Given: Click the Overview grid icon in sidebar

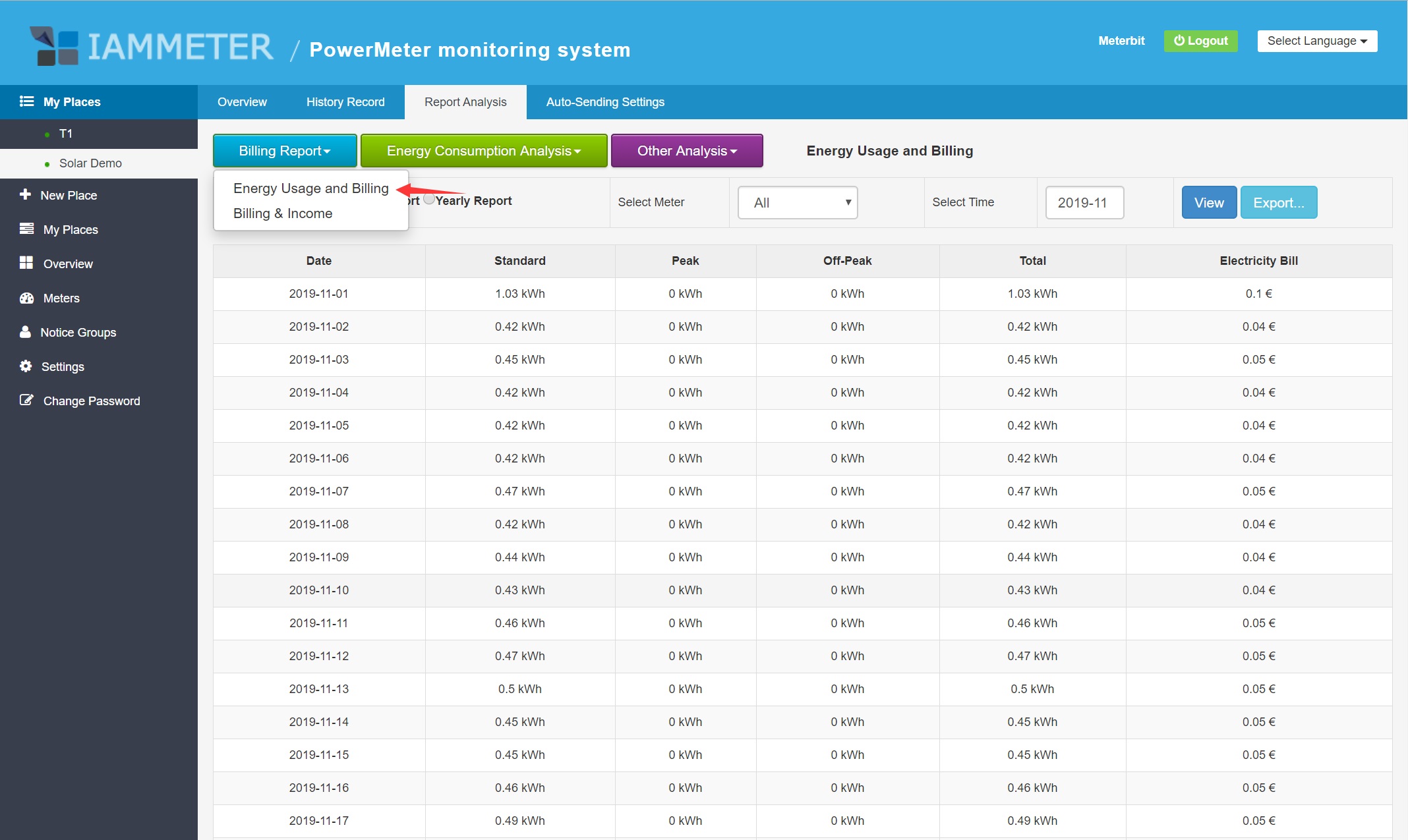Looking at the screenshot, I should [x=26, y=263].
